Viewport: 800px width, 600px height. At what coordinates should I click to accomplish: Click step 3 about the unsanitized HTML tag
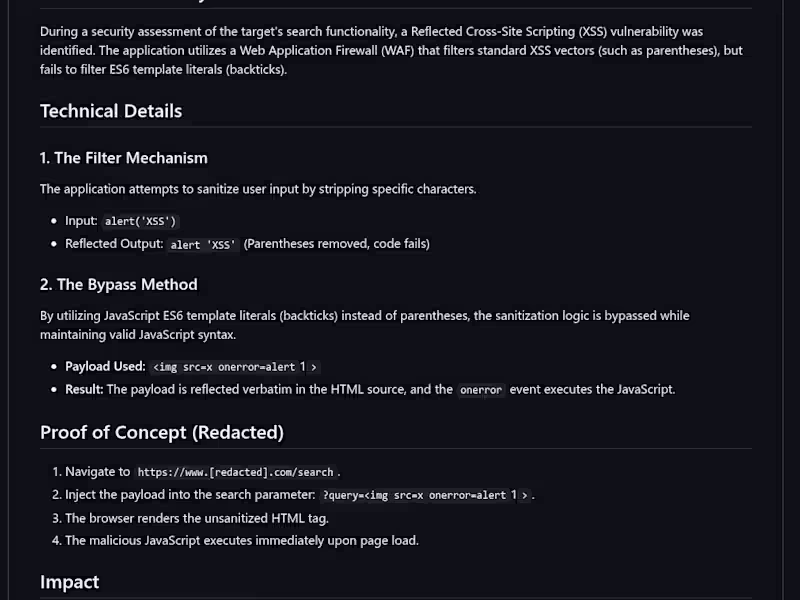click(x=197, y=518)
